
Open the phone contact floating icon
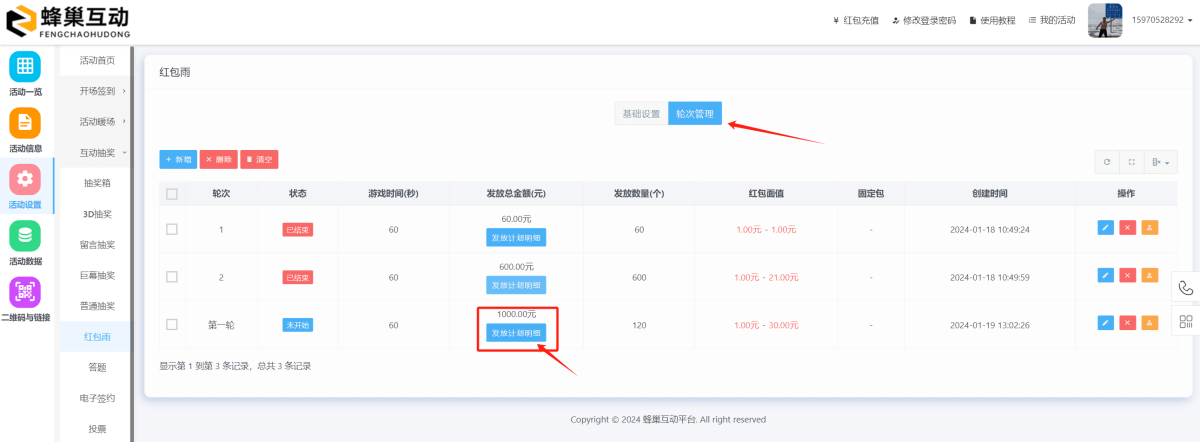tap(1186, 287)
